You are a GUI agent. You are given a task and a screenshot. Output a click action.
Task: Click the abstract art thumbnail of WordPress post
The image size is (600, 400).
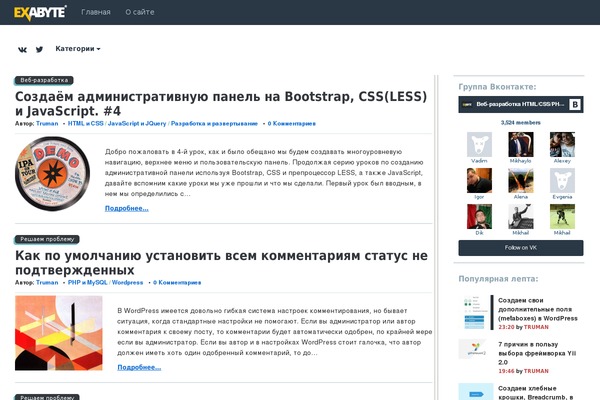click(59, 333)
